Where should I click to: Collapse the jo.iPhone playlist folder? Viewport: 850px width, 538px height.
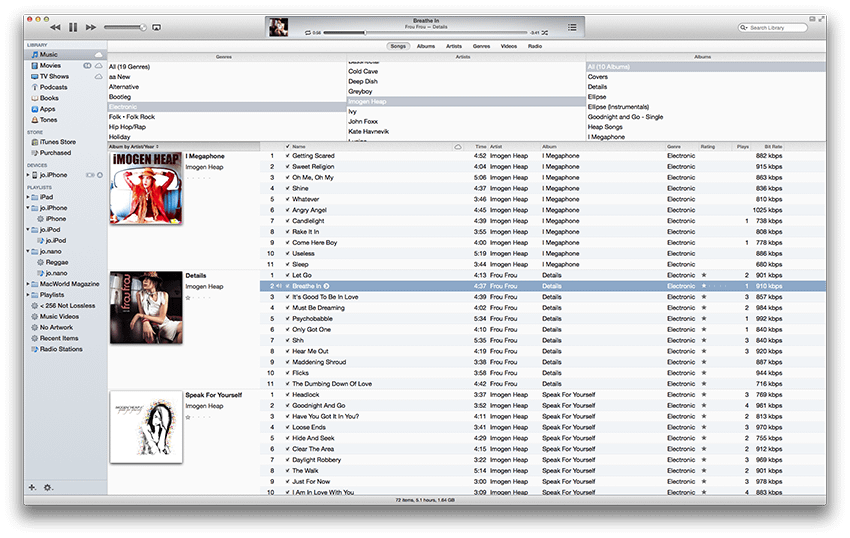click(x=28, y=208)
